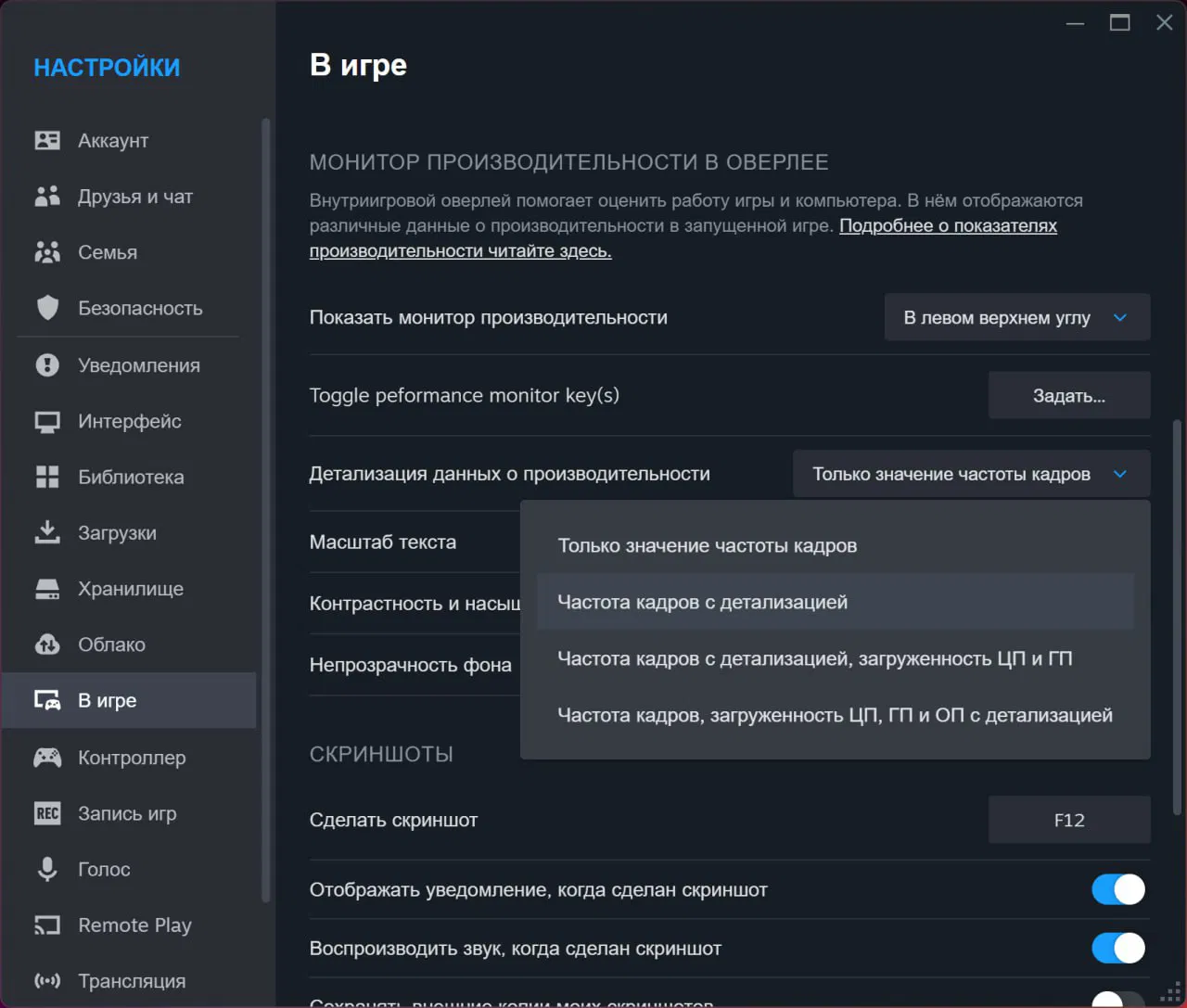This screenshot has width=1187, height=1008.
Task: Toggle the partially visible bottom switch
Action: click(1117, 1000)
